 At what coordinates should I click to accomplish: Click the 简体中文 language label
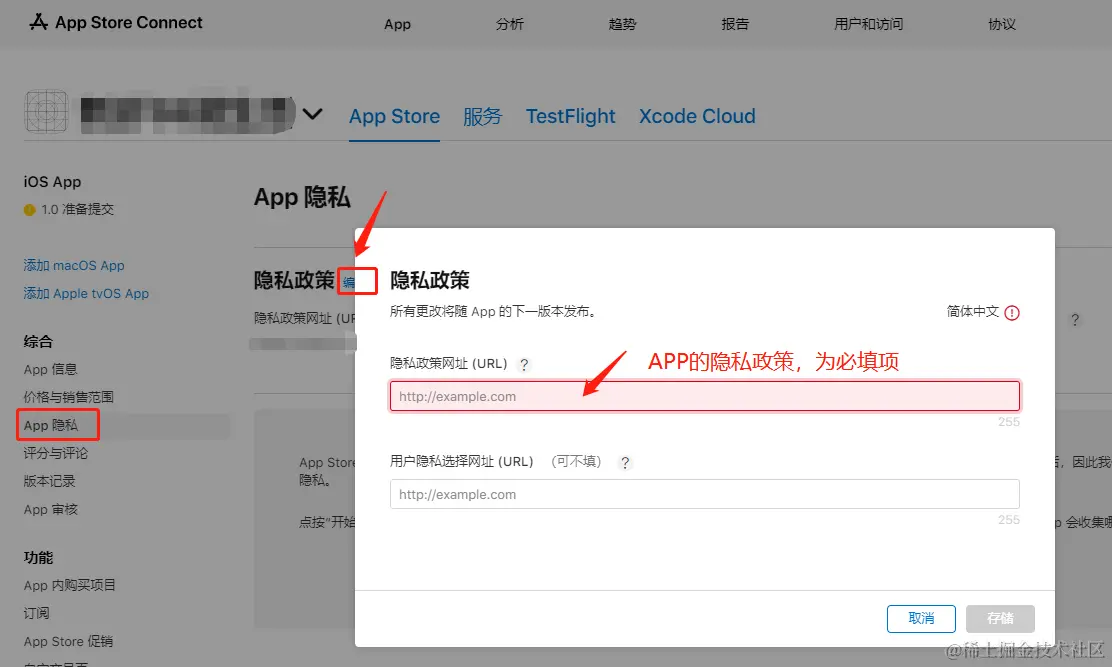[x=972, y=311]
